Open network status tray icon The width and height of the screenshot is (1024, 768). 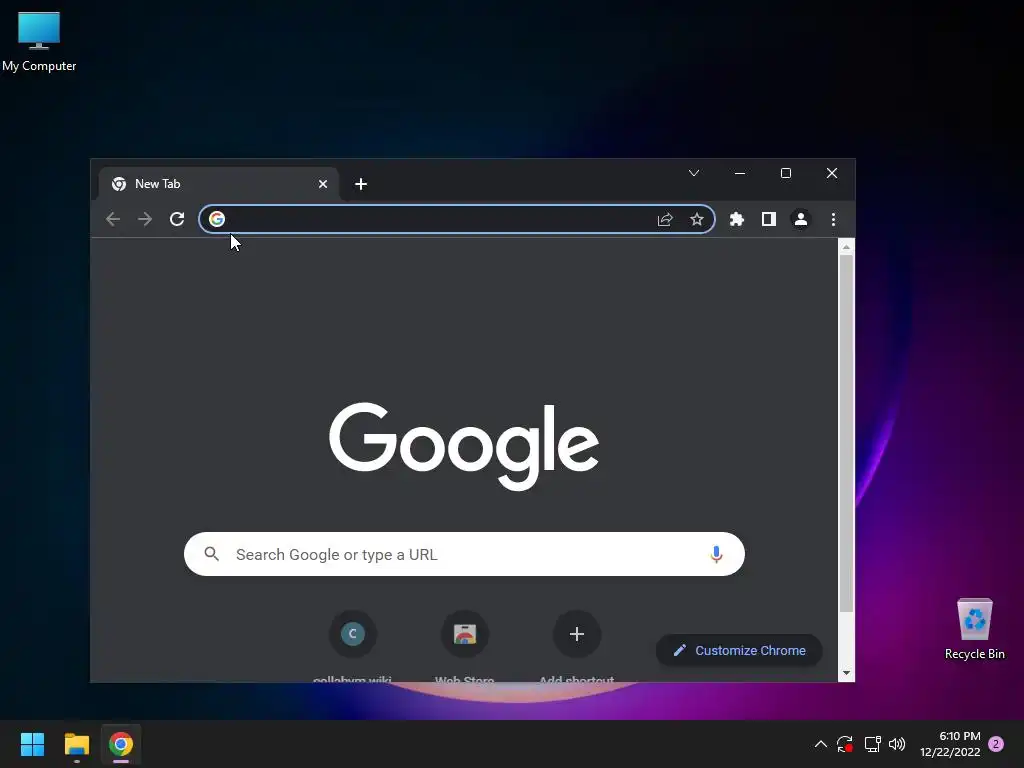click(x=872, y=744)
